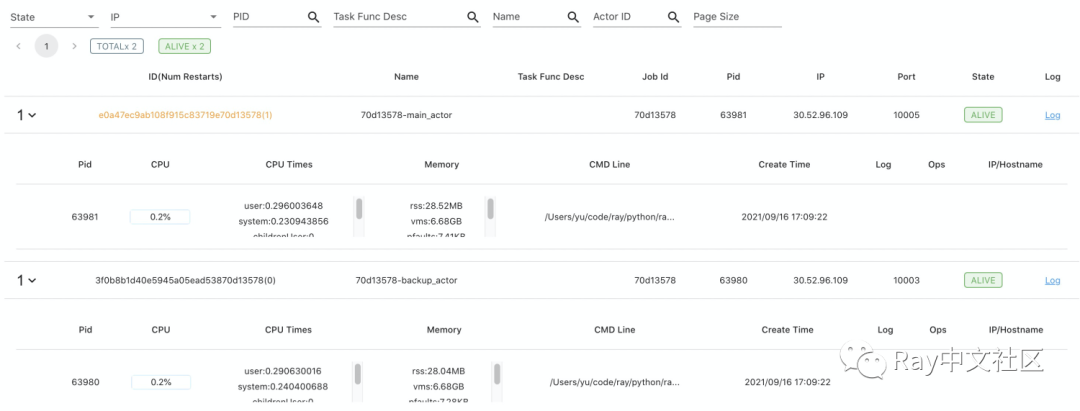Click the Task Func Desc search icon
Viewport: 1080px width, 411px height.
[x=473, y=17]
